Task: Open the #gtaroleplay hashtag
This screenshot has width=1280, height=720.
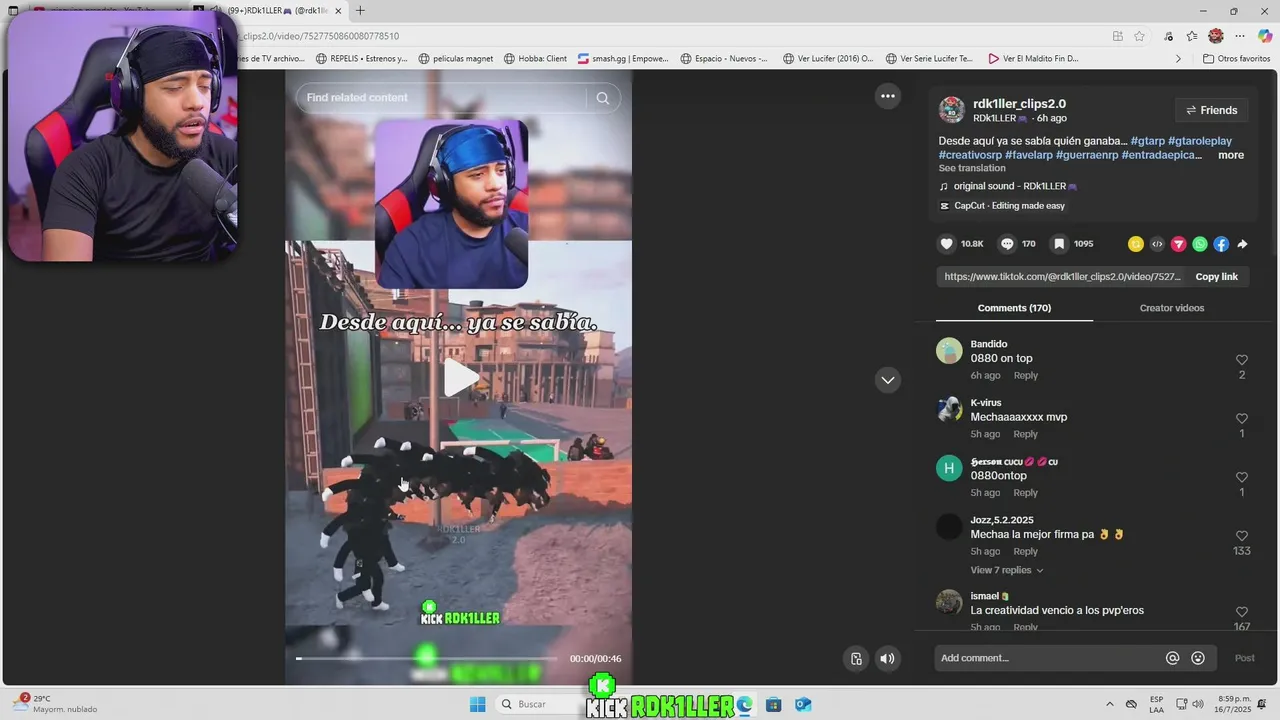Action: (x=1200, y=141)
